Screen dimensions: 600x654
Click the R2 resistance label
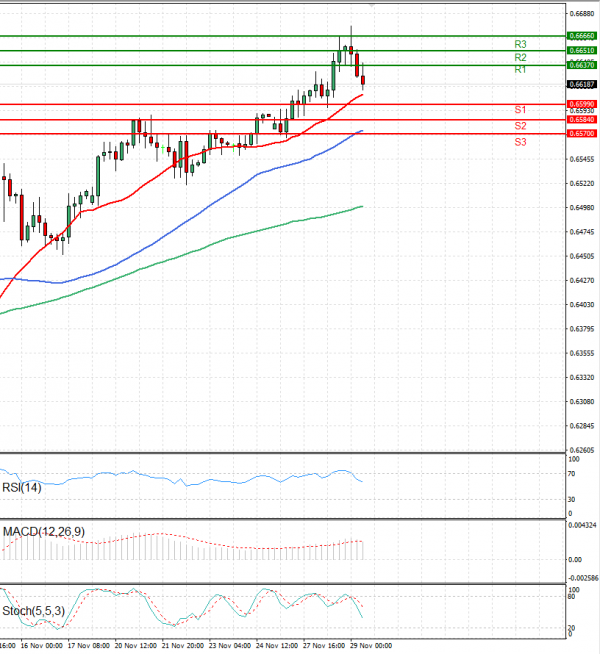click(520, 57)
